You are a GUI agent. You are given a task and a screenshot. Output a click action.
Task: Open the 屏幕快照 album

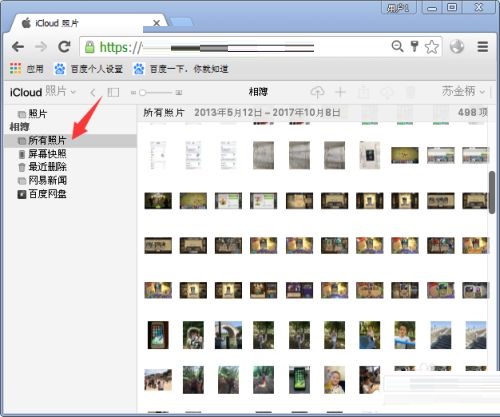point(70,154)
